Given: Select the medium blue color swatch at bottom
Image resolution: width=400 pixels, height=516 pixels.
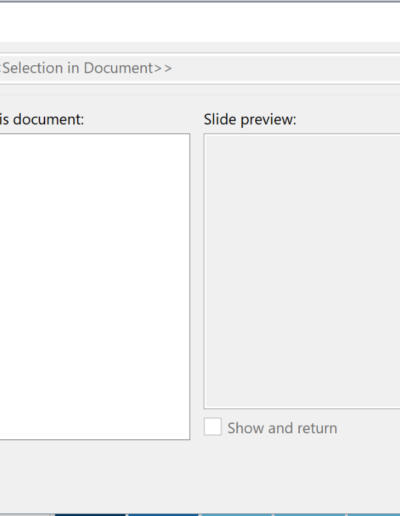Looking at the screenshot, I should coord(163,515).
